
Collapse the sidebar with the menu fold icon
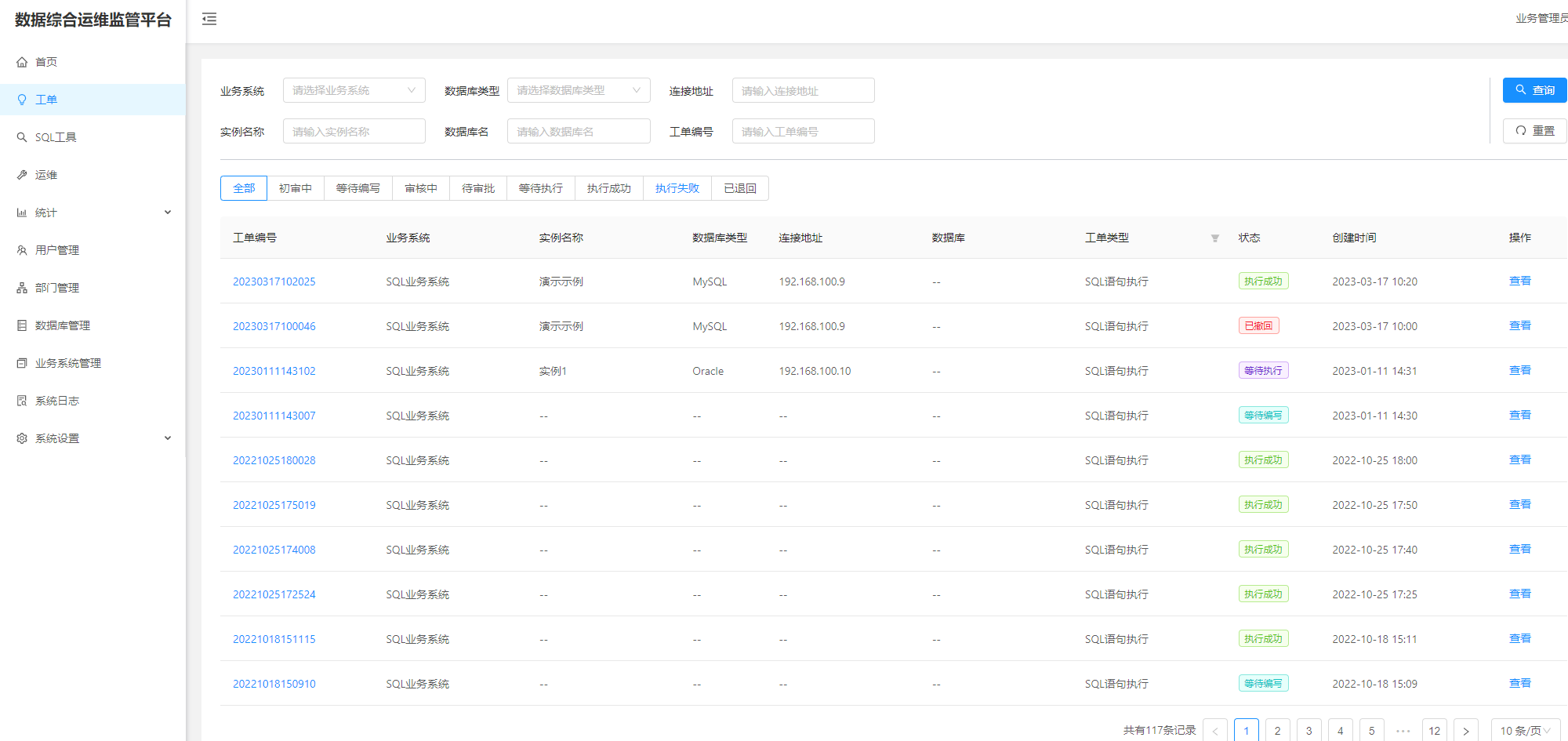tap(209, 19)
